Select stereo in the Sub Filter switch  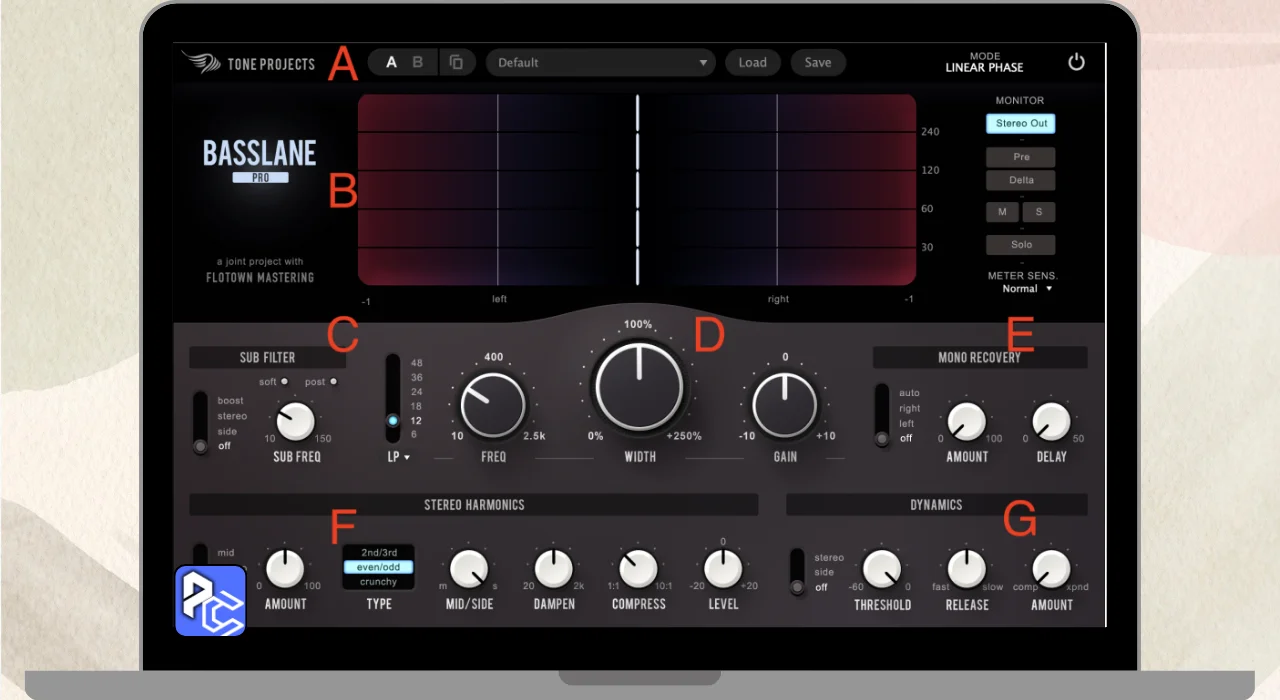point(232,416)
